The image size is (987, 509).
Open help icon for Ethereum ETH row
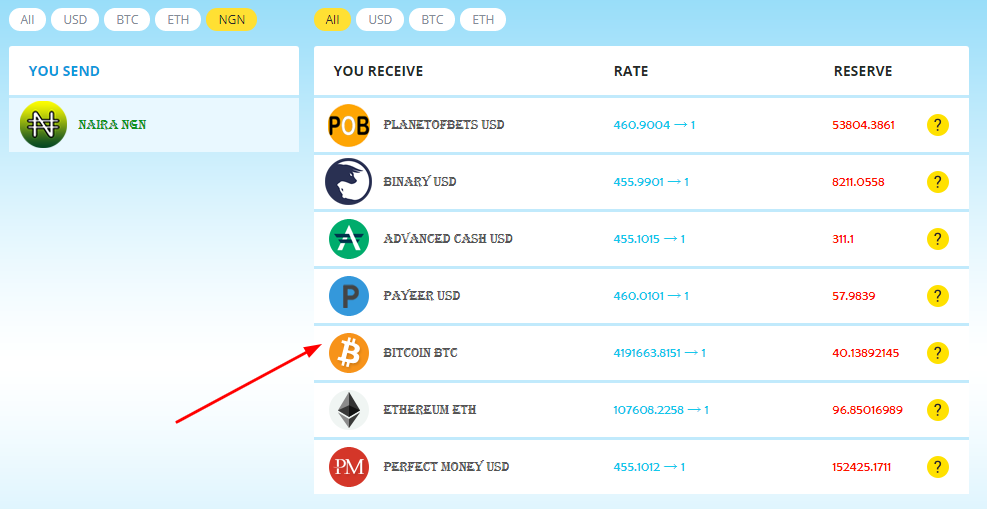(x=938, y=410)
